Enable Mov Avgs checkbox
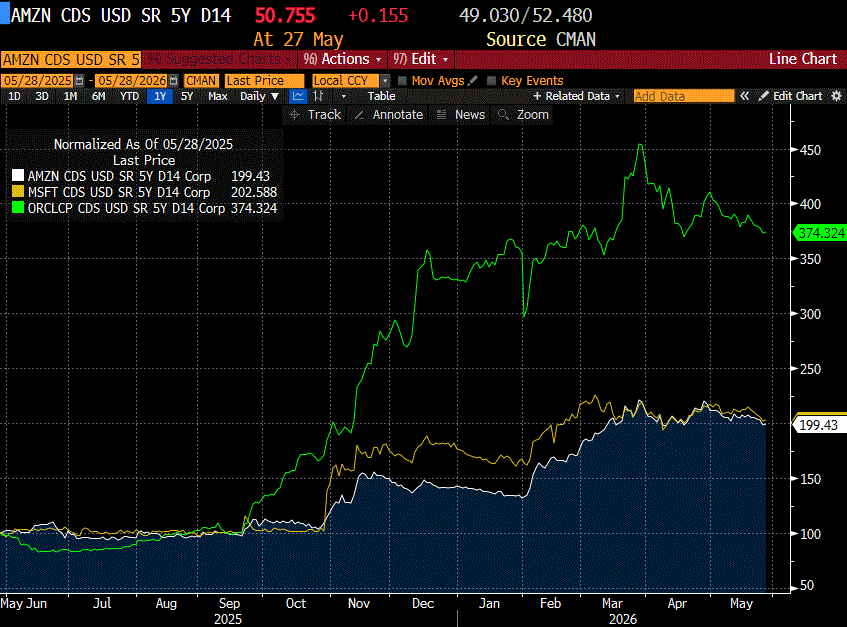The height and width of the screenshot is (627, 847). [x=402, y=80]
